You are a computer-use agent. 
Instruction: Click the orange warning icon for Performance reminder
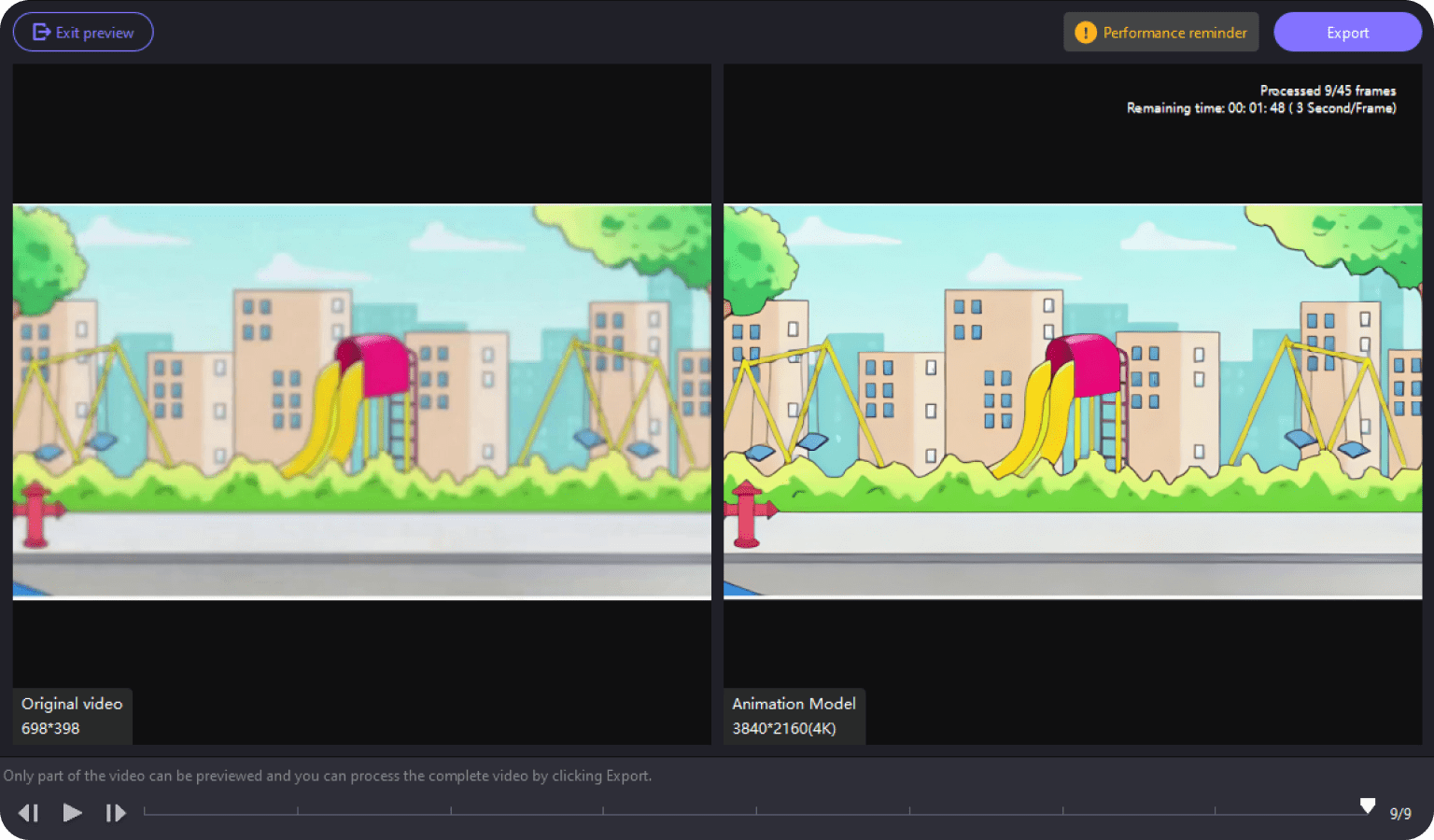coord(1085,33)
